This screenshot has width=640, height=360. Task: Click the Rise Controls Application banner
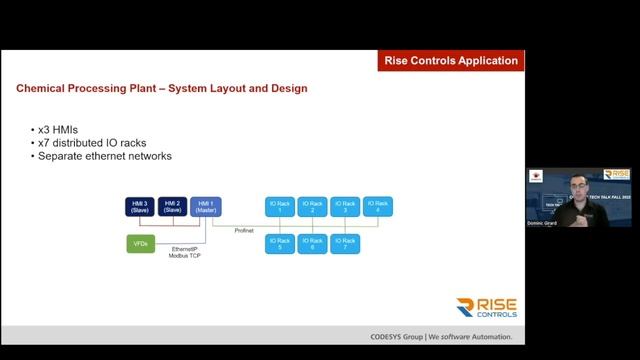coord(451,60)
